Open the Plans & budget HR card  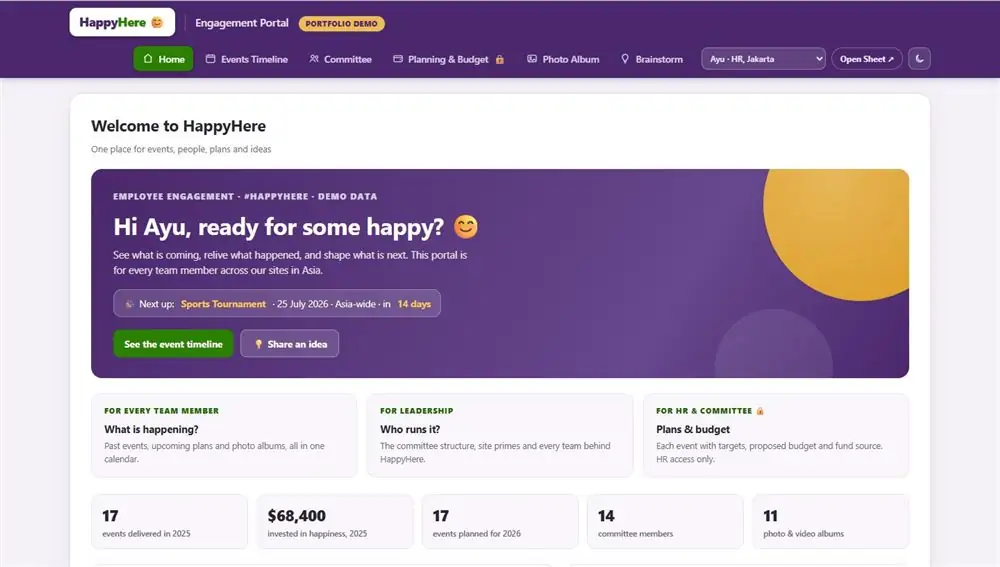776,436
